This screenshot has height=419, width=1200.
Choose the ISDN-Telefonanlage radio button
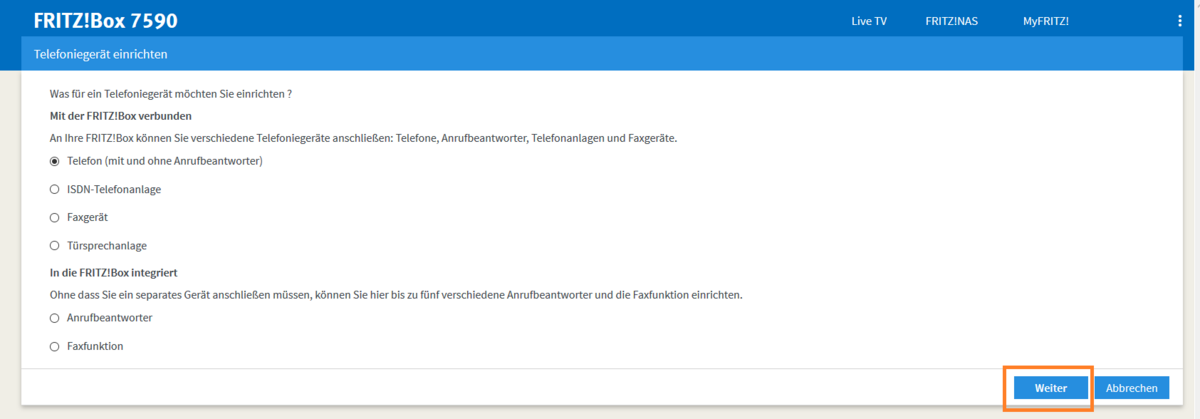point(55,189)
